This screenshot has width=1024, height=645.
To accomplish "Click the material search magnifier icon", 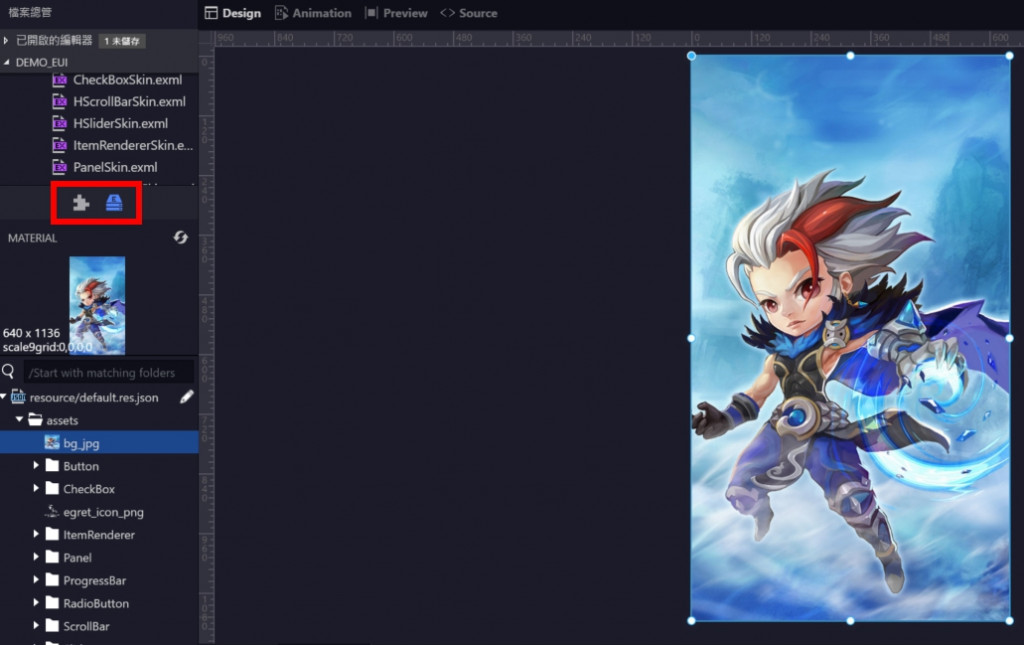I will click(x=8, y=372).
